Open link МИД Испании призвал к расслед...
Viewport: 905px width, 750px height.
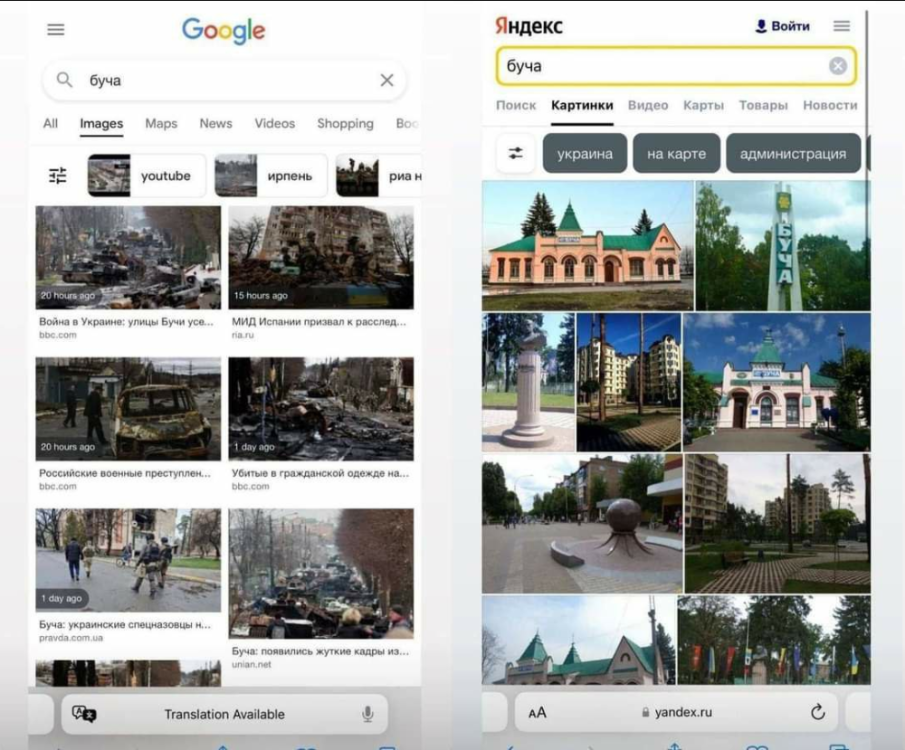point(319,322)
